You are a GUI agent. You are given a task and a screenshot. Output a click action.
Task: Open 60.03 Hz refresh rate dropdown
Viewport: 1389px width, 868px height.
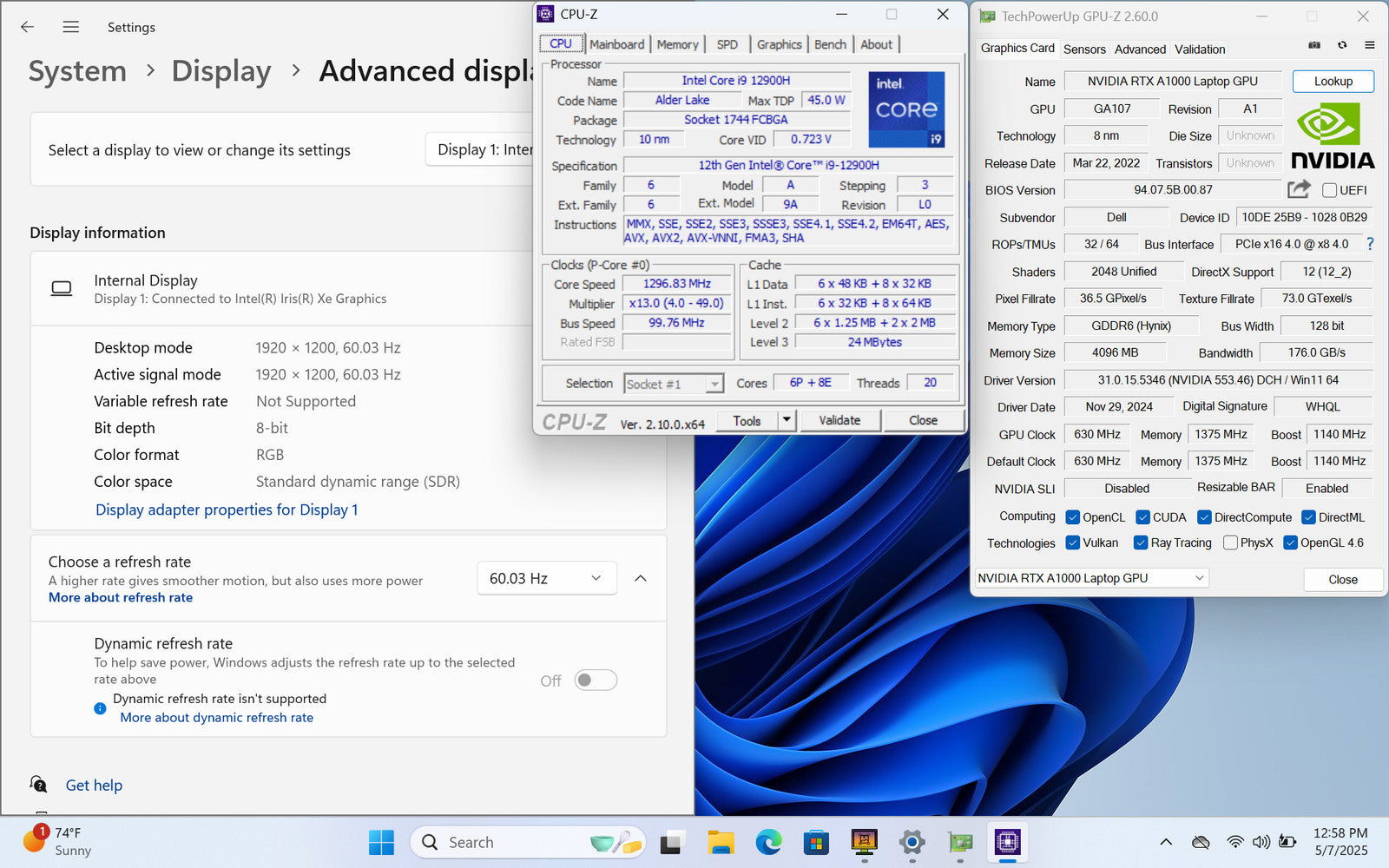point(547,578)
